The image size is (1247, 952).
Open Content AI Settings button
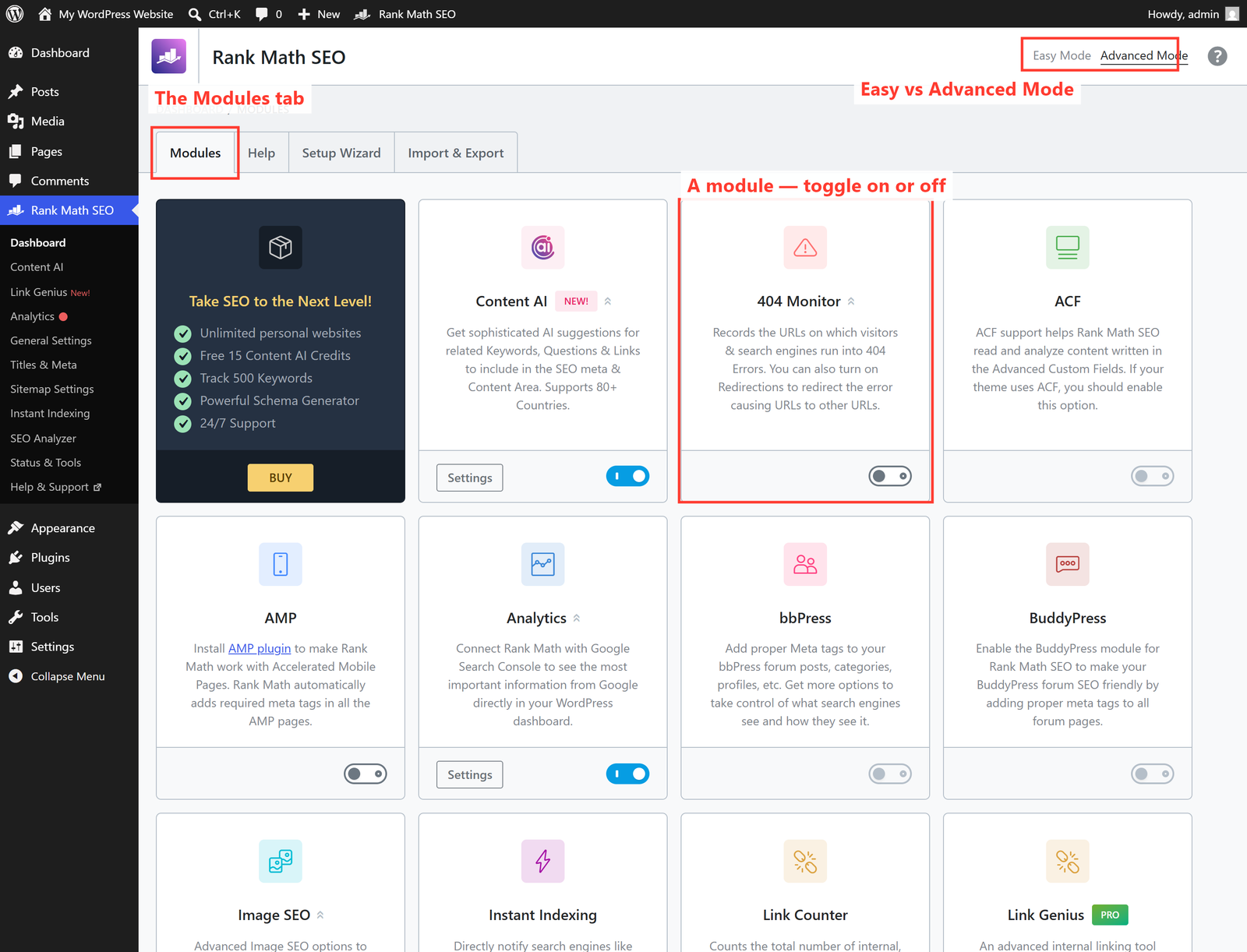point(470,478)
